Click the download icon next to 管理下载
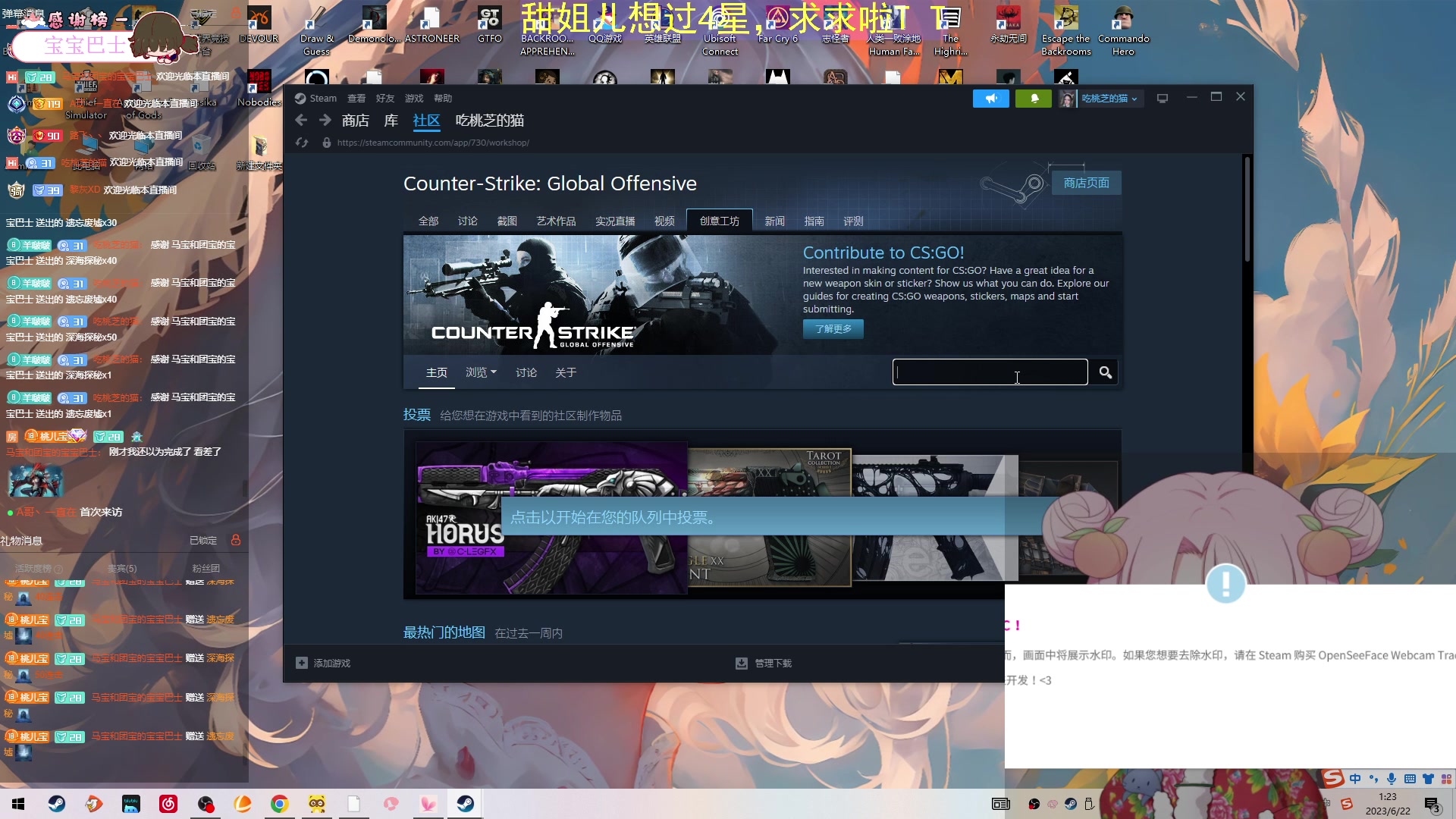Image resolution: width=1456 pixels, height=819 pixels. [x=742, y=663]
